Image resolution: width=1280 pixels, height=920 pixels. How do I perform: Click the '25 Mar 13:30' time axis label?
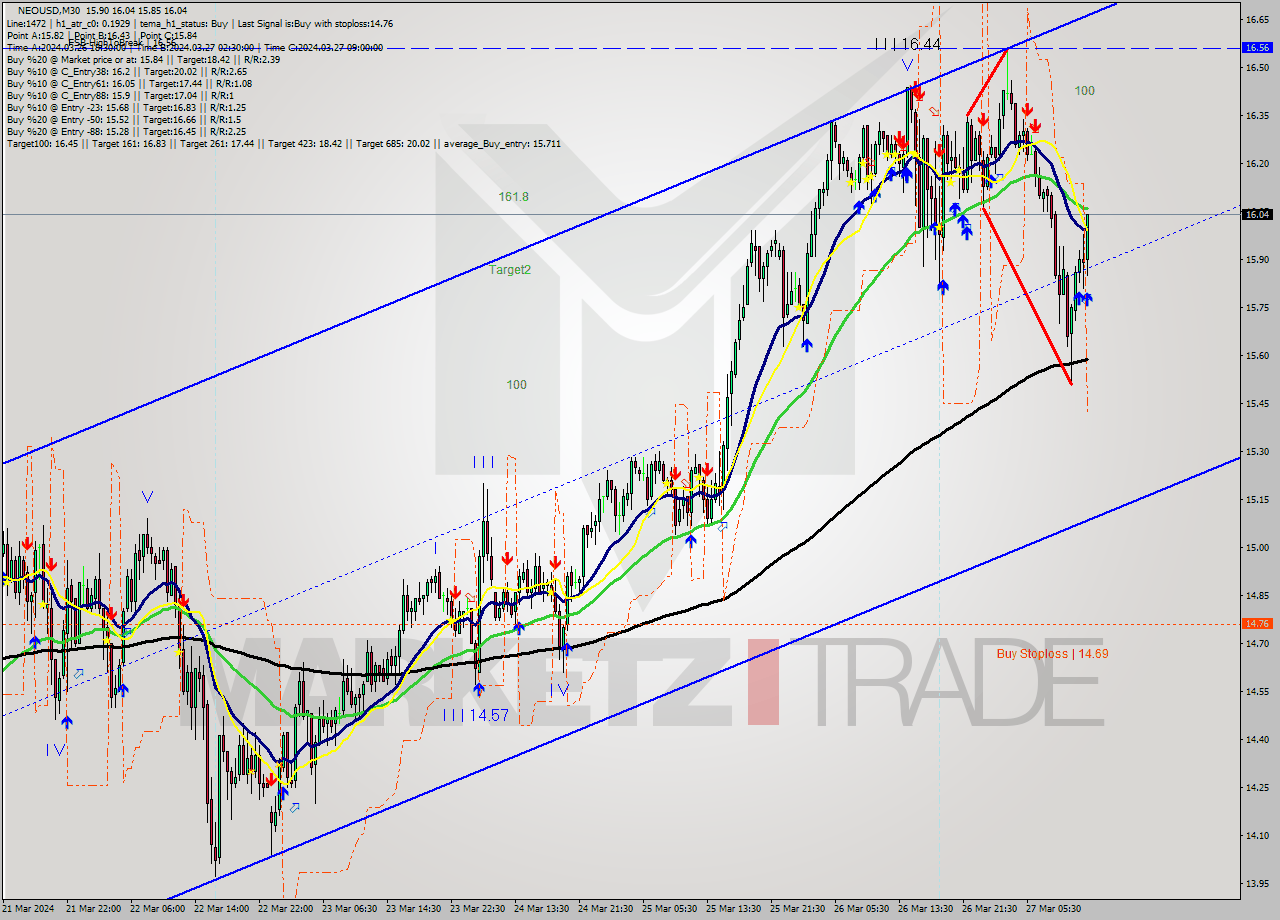(733, 909)
